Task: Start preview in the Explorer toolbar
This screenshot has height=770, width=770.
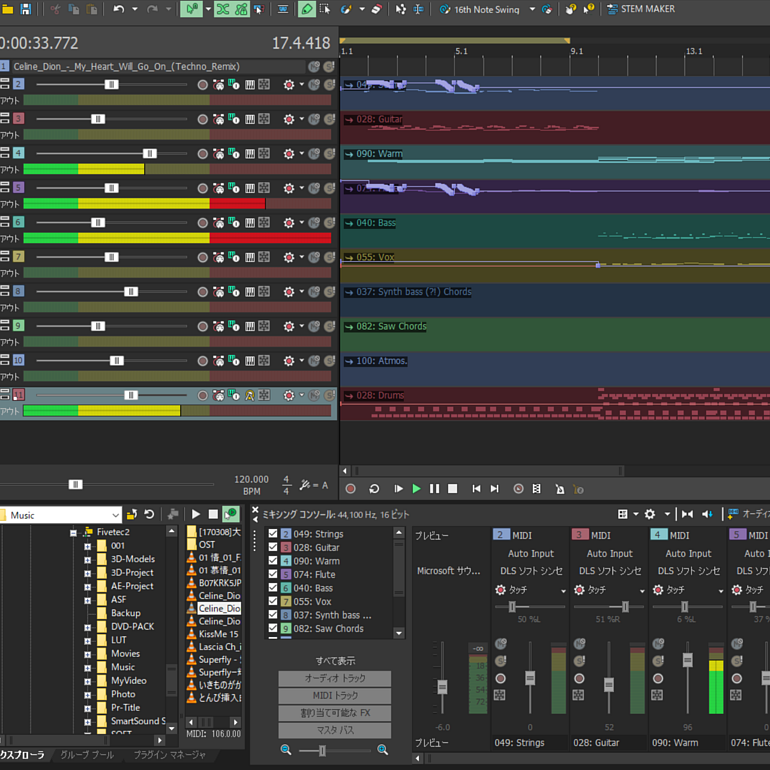Action: click(x=195, y=514)
